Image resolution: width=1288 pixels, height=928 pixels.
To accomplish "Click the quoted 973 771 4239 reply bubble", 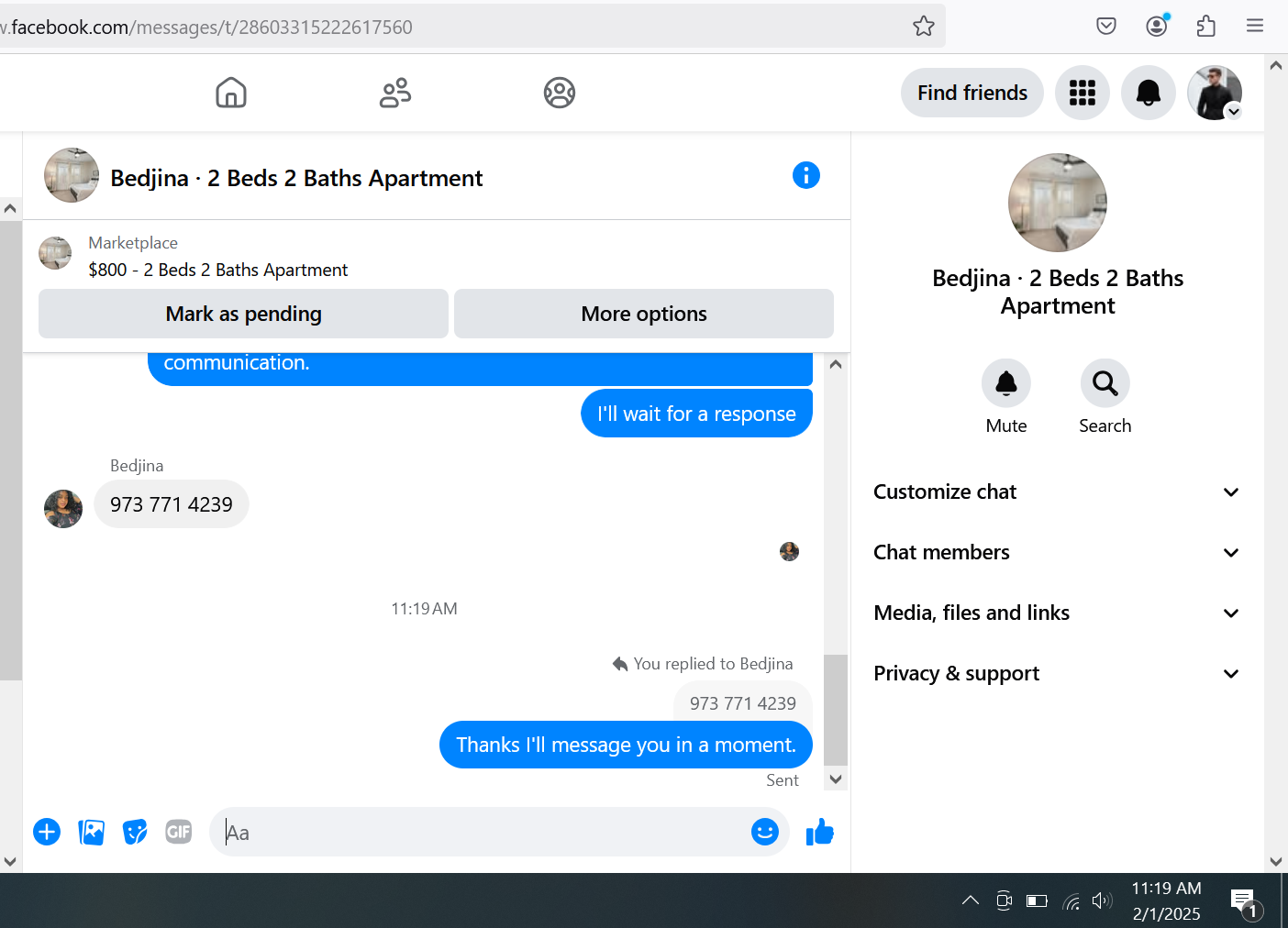I will pyautogui.click(x=743, y=703).
